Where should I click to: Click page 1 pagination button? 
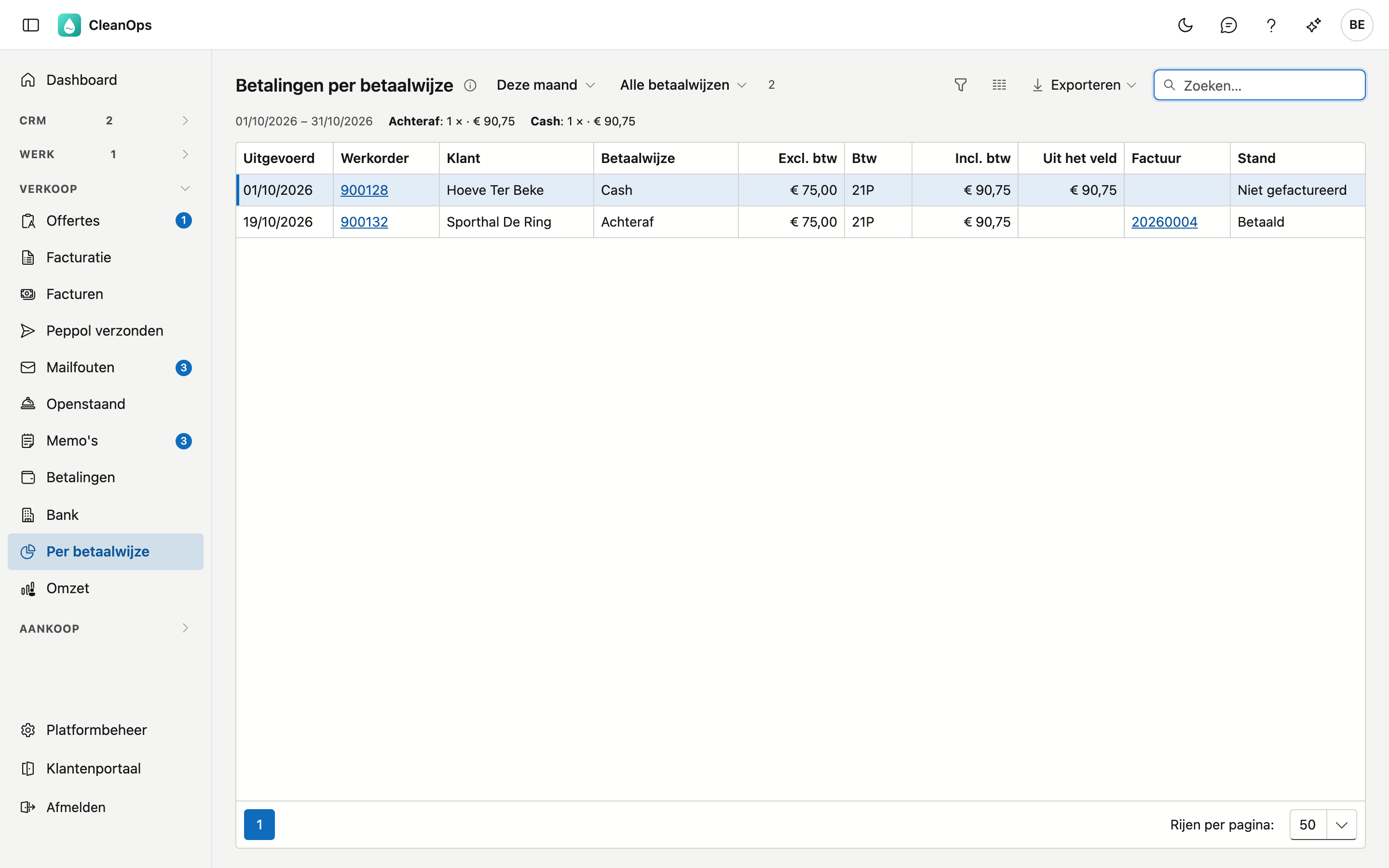coord(259,825)
